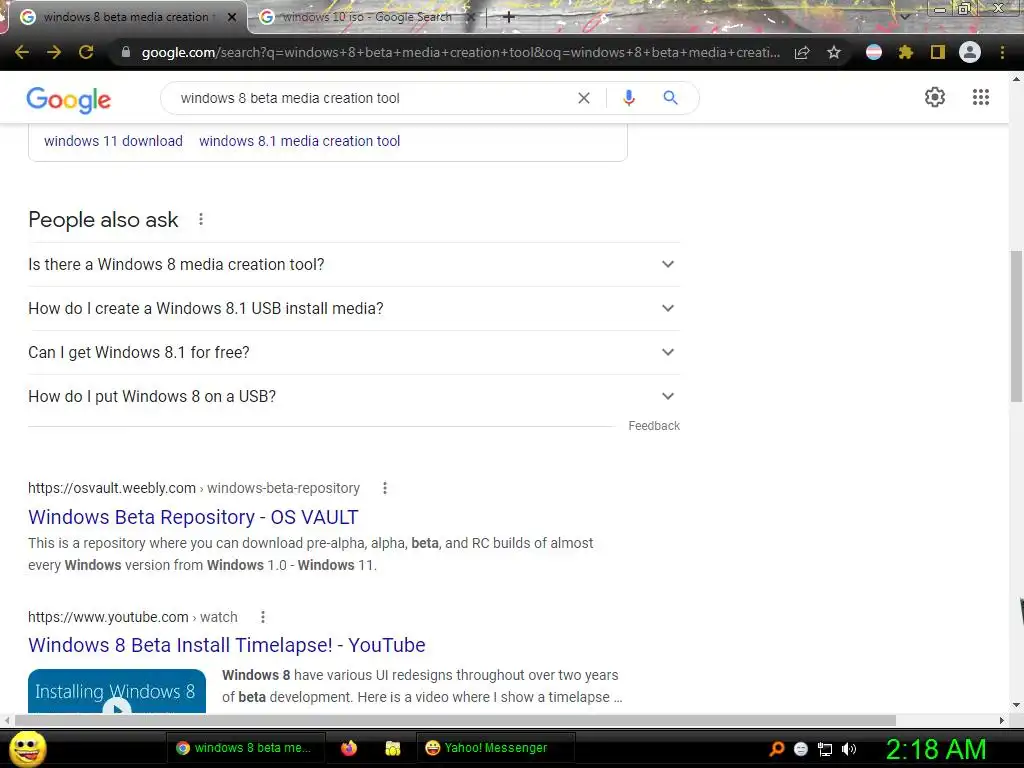This screenshot has height=768, width=1024.
Task: Click the horizontal scrollbar right arrow
Action: pos(1002,720)
